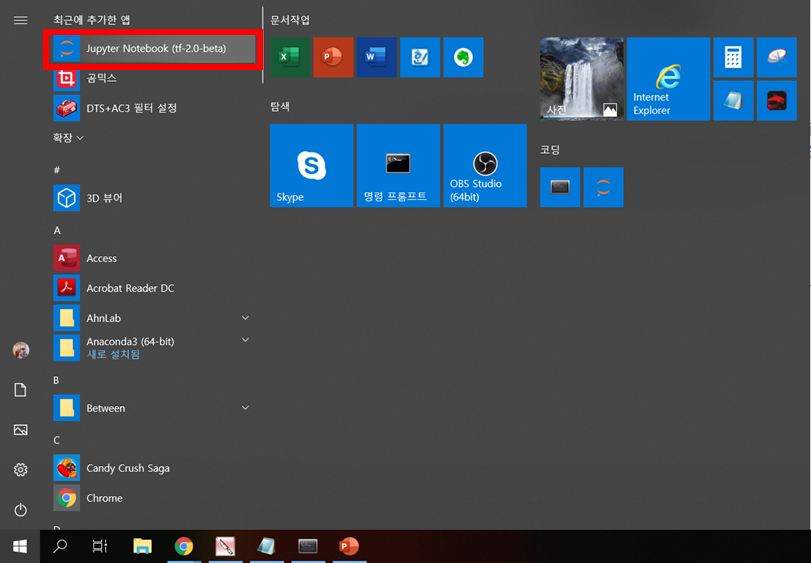Switch to command prompt on the taskbar

[308, 546]
